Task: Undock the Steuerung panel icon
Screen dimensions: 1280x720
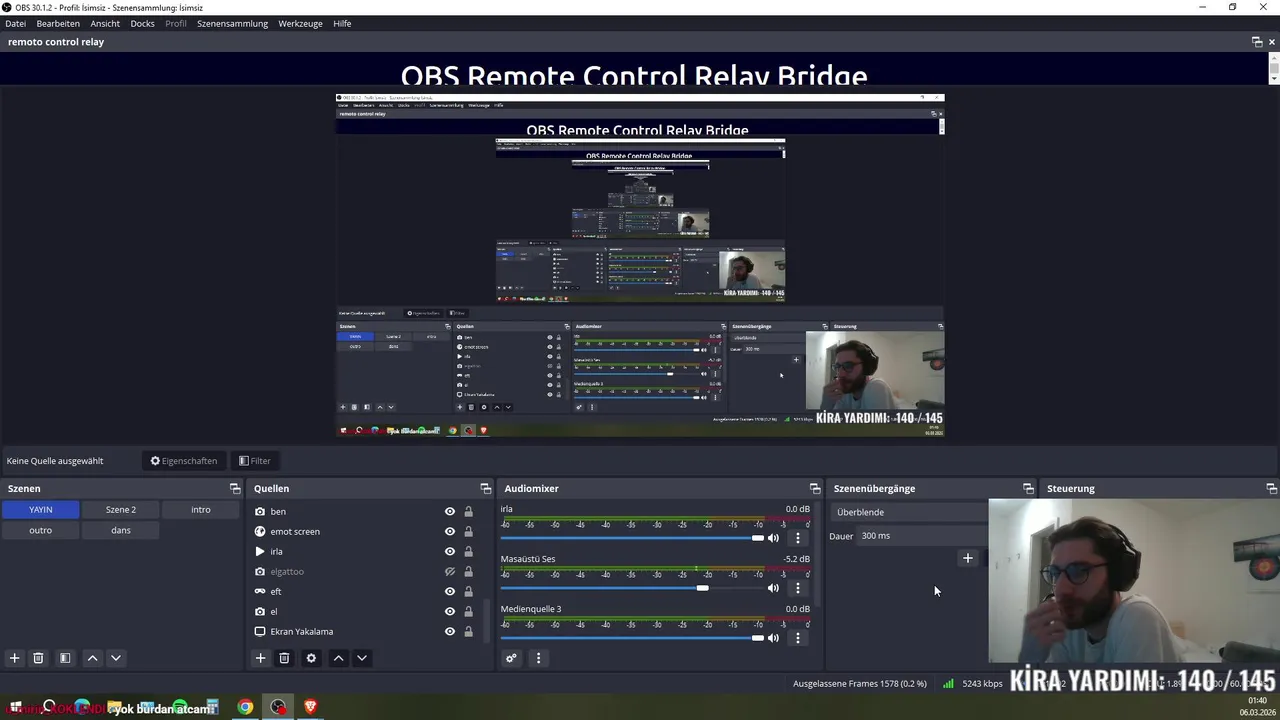Action: 1272,488
